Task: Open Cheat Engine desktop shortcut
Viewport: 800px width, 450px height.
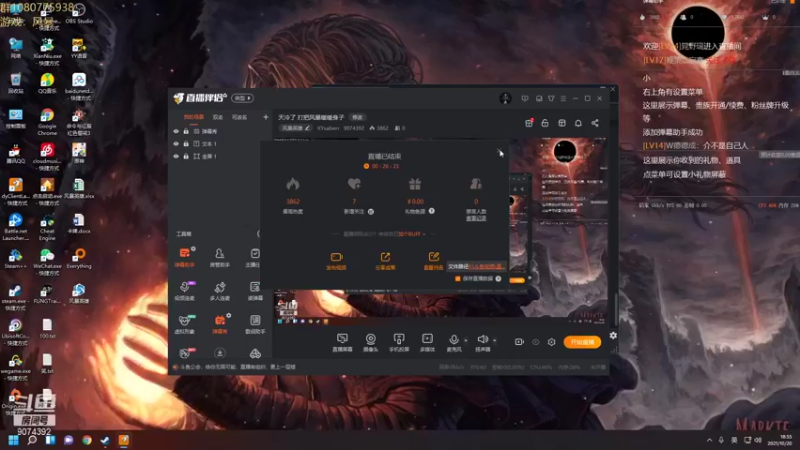Action: point(47,228)
